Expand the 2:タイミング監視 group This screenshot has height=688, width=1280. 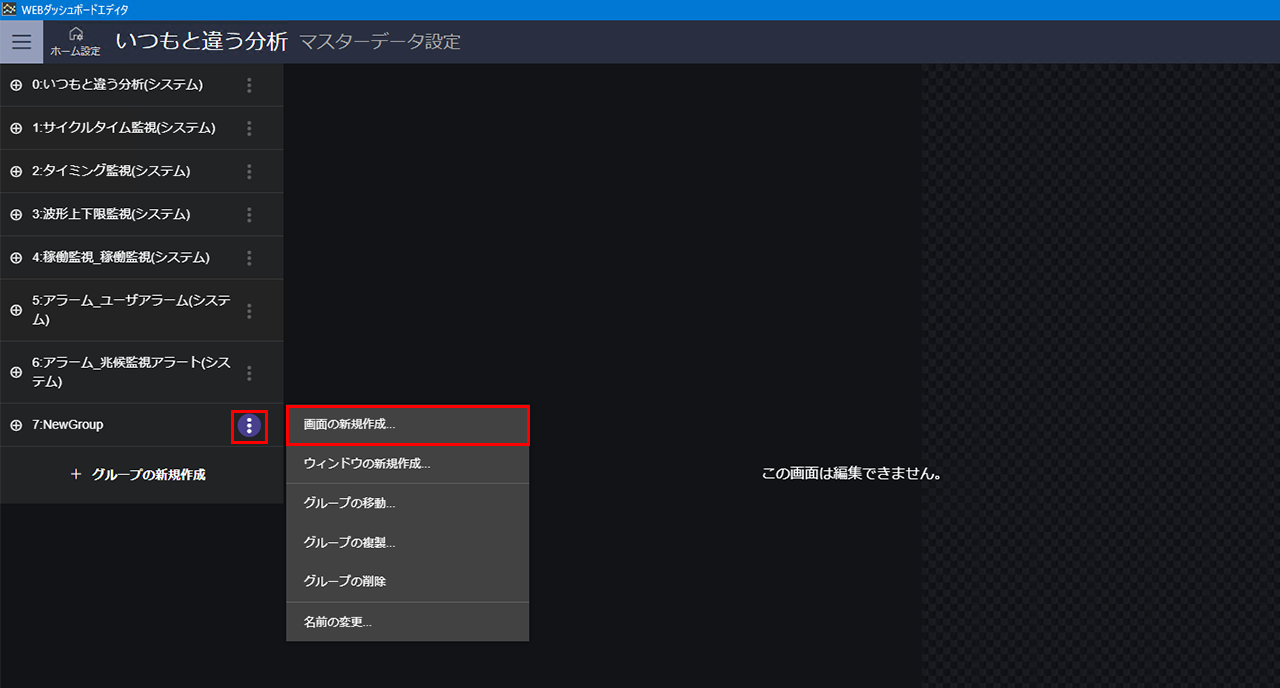[x=16, y=172]
